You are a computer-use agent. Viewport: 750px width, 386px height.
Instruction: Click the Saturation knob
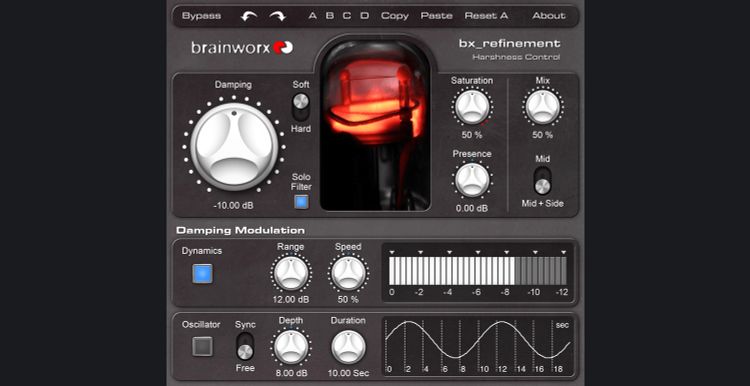(472, 108)
